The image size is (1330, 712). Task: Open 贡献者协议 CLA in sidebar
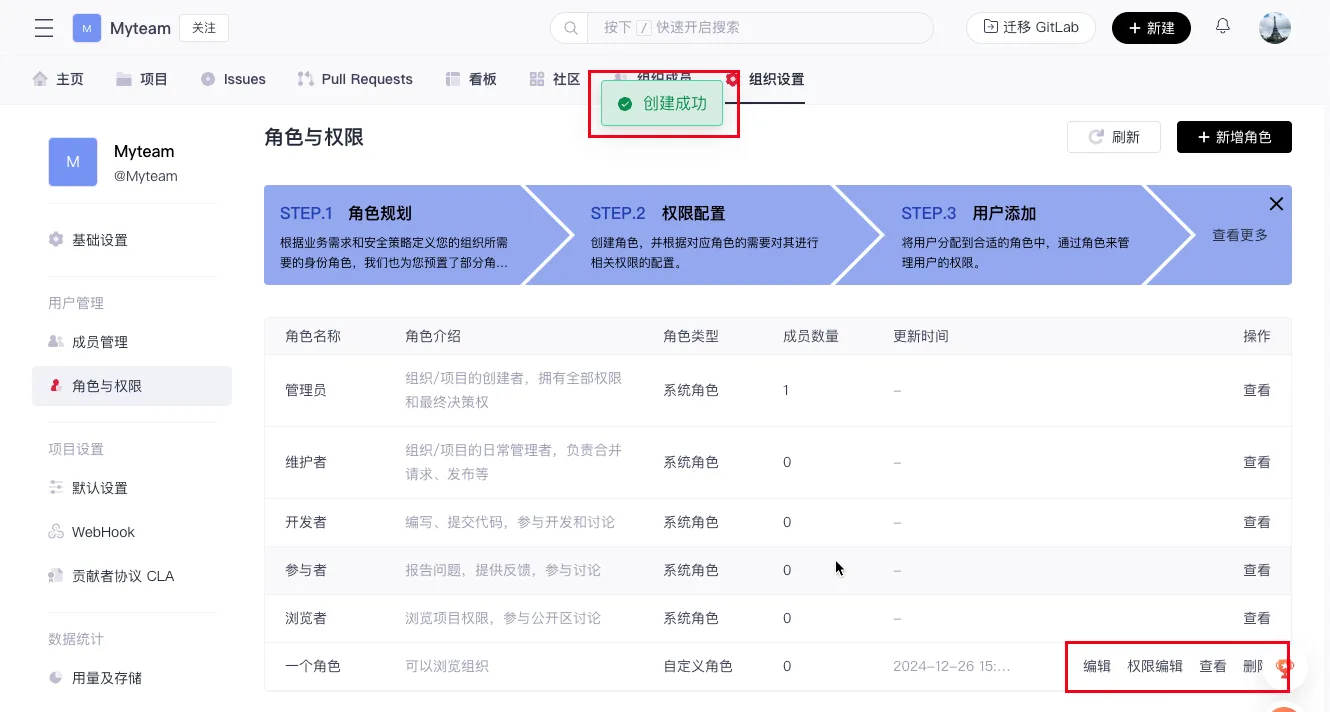(x=122, y=576)
